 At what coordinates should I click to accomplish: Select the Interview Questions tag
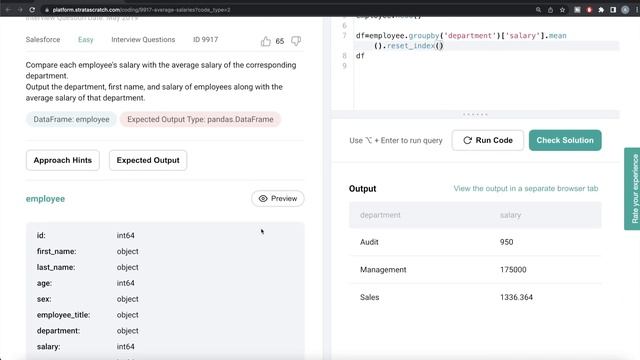pyautogui.click(x=143, y=40)
